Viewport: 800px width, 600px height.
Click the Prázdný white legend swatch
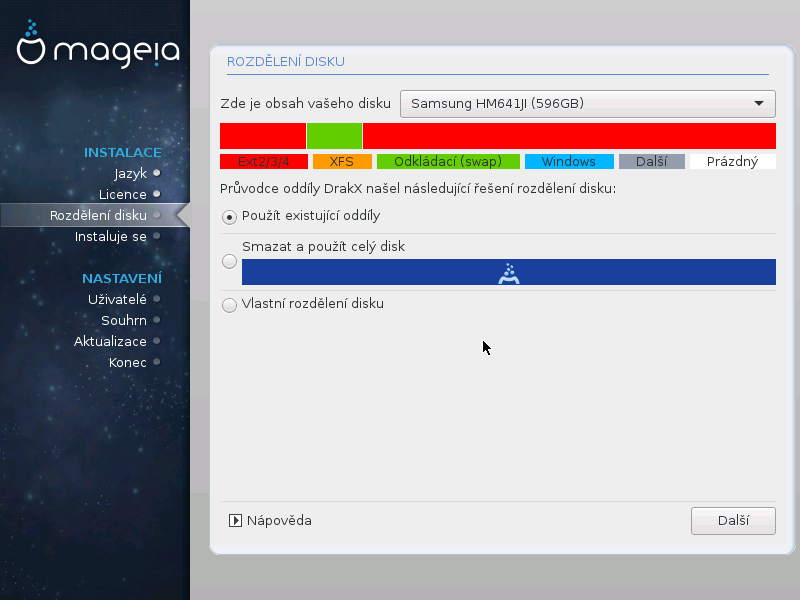(733, 162)
